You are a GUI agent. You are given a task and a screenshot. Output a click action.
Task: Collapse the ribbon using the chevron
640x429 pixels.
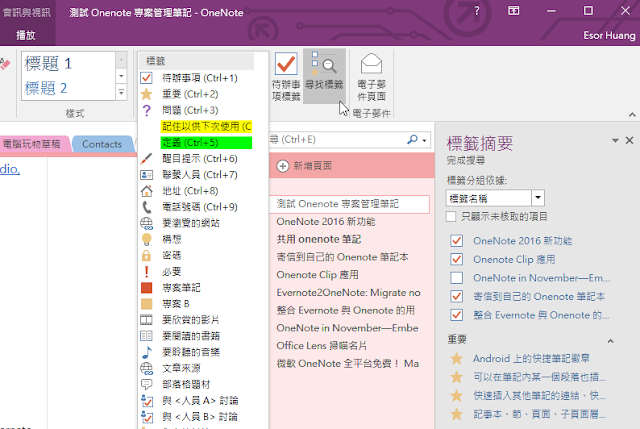coord(632,115)
